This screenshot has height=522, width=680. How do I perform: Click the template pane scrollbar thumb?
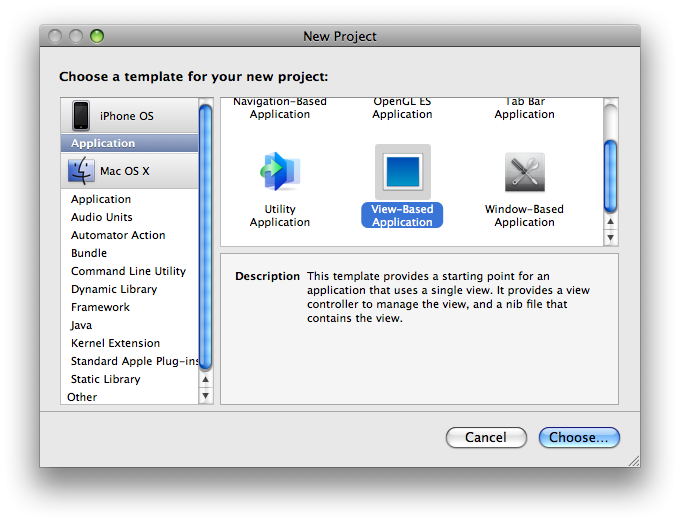(x=611, y=176)
